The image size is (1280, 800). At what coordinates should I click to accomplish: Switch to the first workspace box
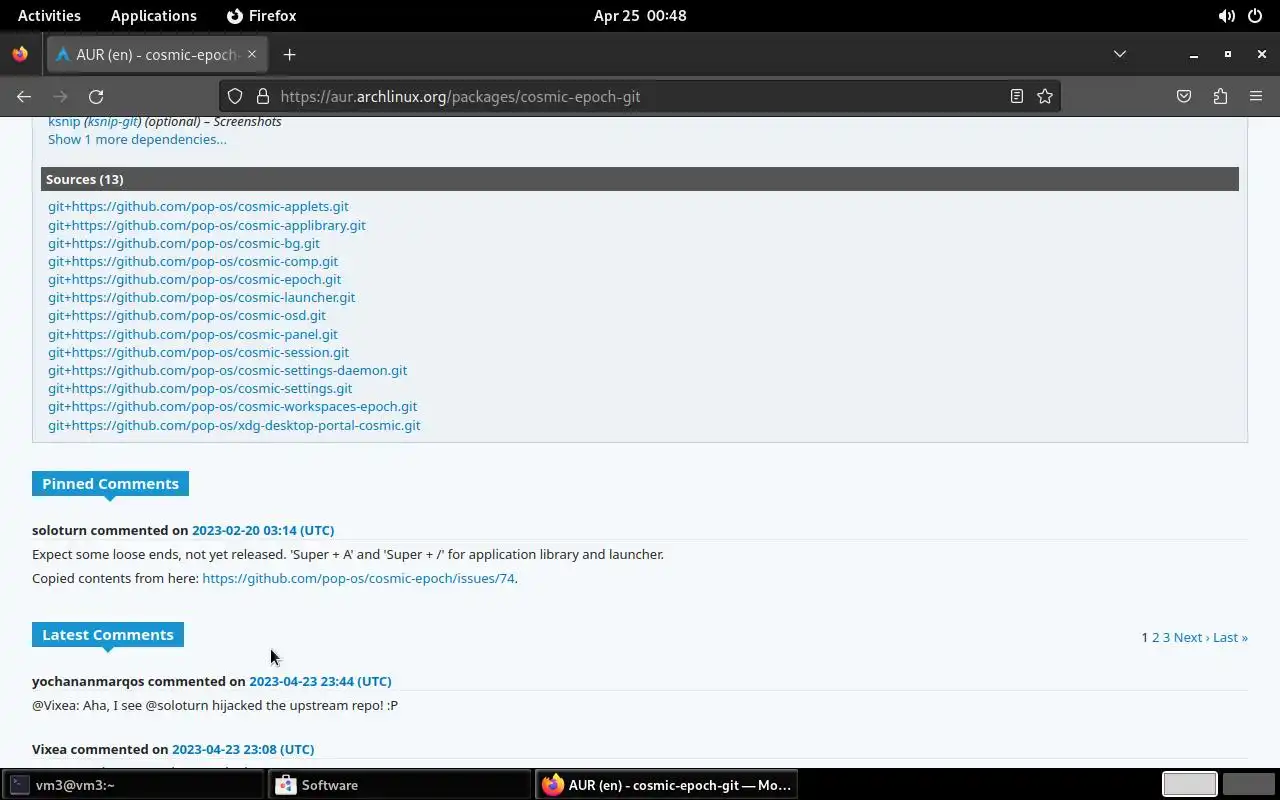click(1189, 785)
